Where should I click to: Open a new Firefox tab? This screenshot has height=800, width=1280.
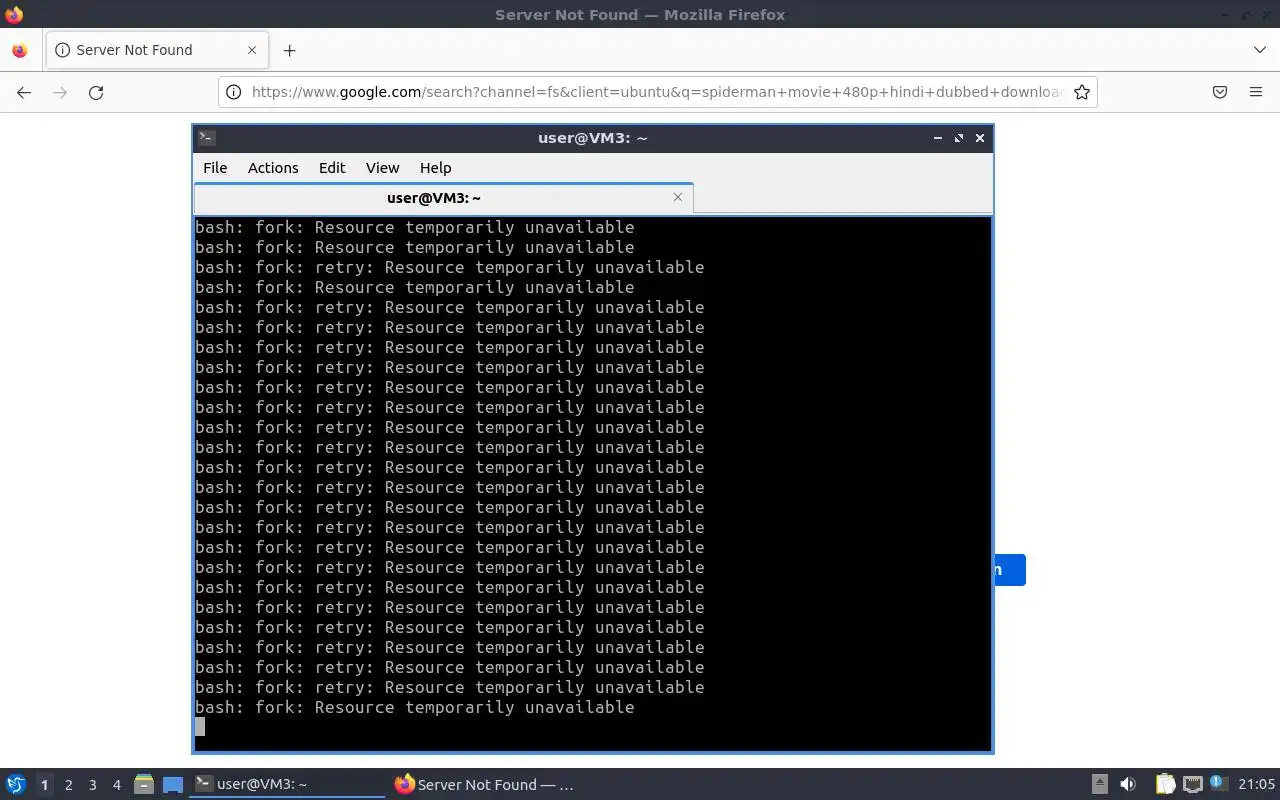(289, 50)
